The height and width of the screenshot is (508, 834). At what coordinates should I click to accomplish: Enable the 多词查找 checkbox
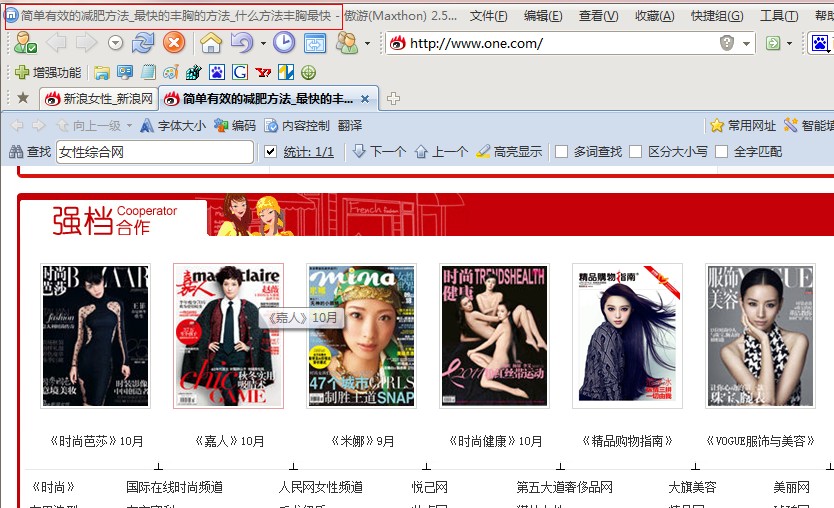pos(561,152)
